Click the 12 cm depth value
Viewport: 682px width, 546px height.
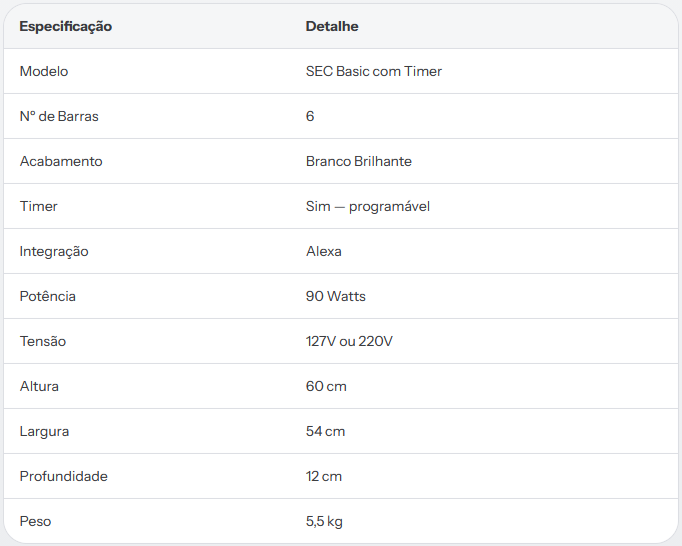click(x=324, y=476)
